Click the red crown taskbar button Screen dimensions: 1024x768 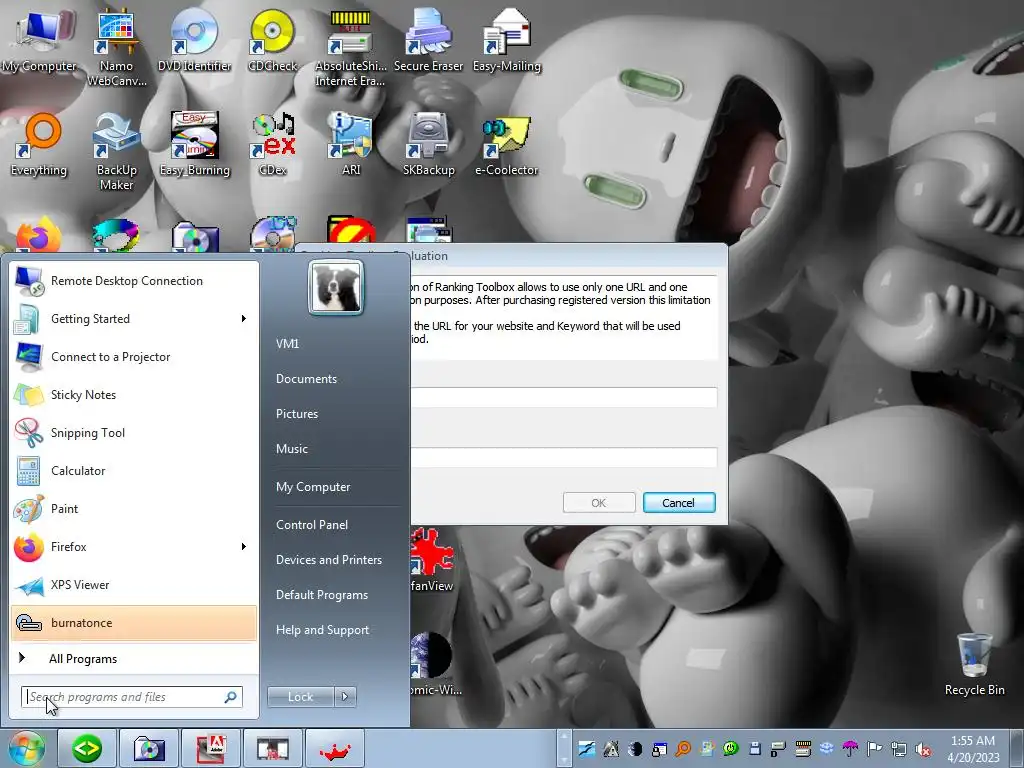point(335,748)
